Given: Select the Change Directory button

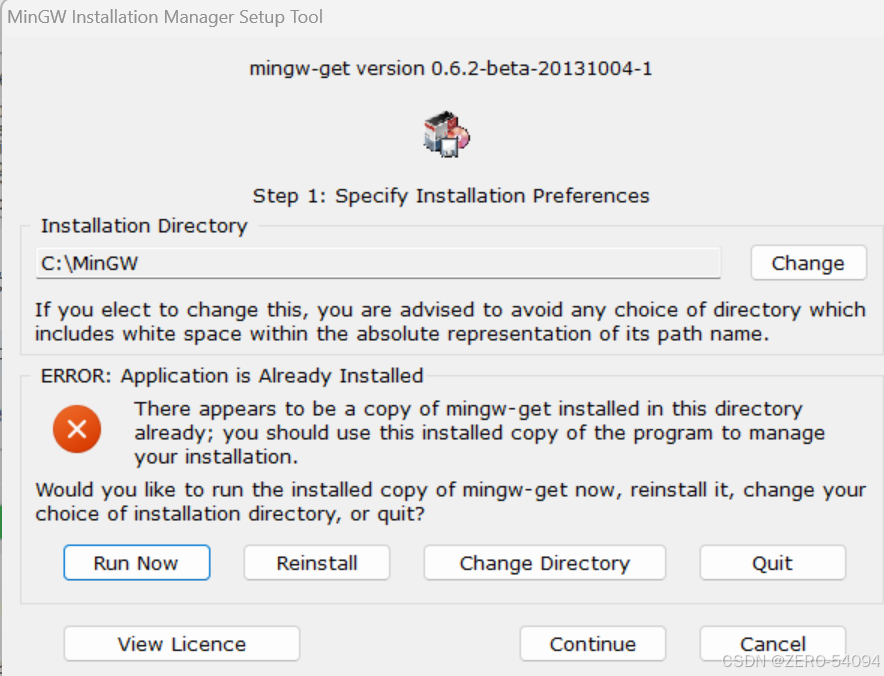Looking at the screenshot, I should [x=545, y=563].
